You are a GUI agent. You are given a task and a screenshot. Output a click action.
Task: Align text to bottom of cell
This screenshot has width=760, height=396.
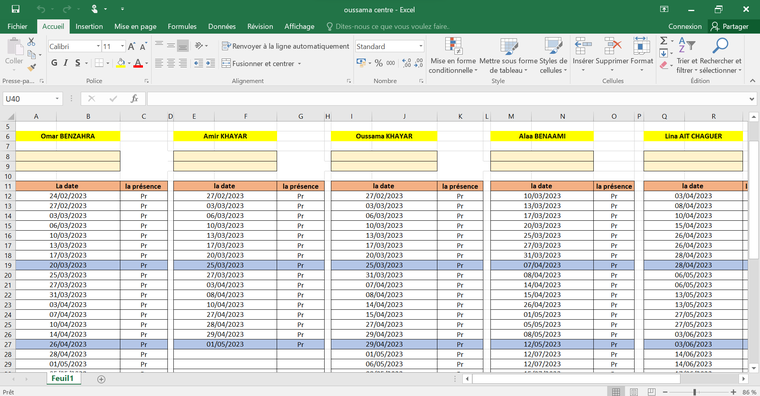pyautogui.click(x=183, y=46)
